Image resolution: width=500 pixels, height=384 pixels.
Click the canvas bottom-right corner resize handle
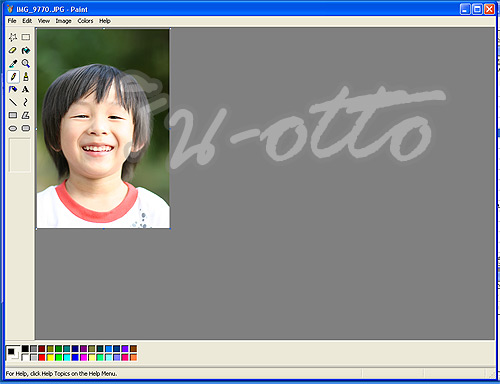coord(170,229)
